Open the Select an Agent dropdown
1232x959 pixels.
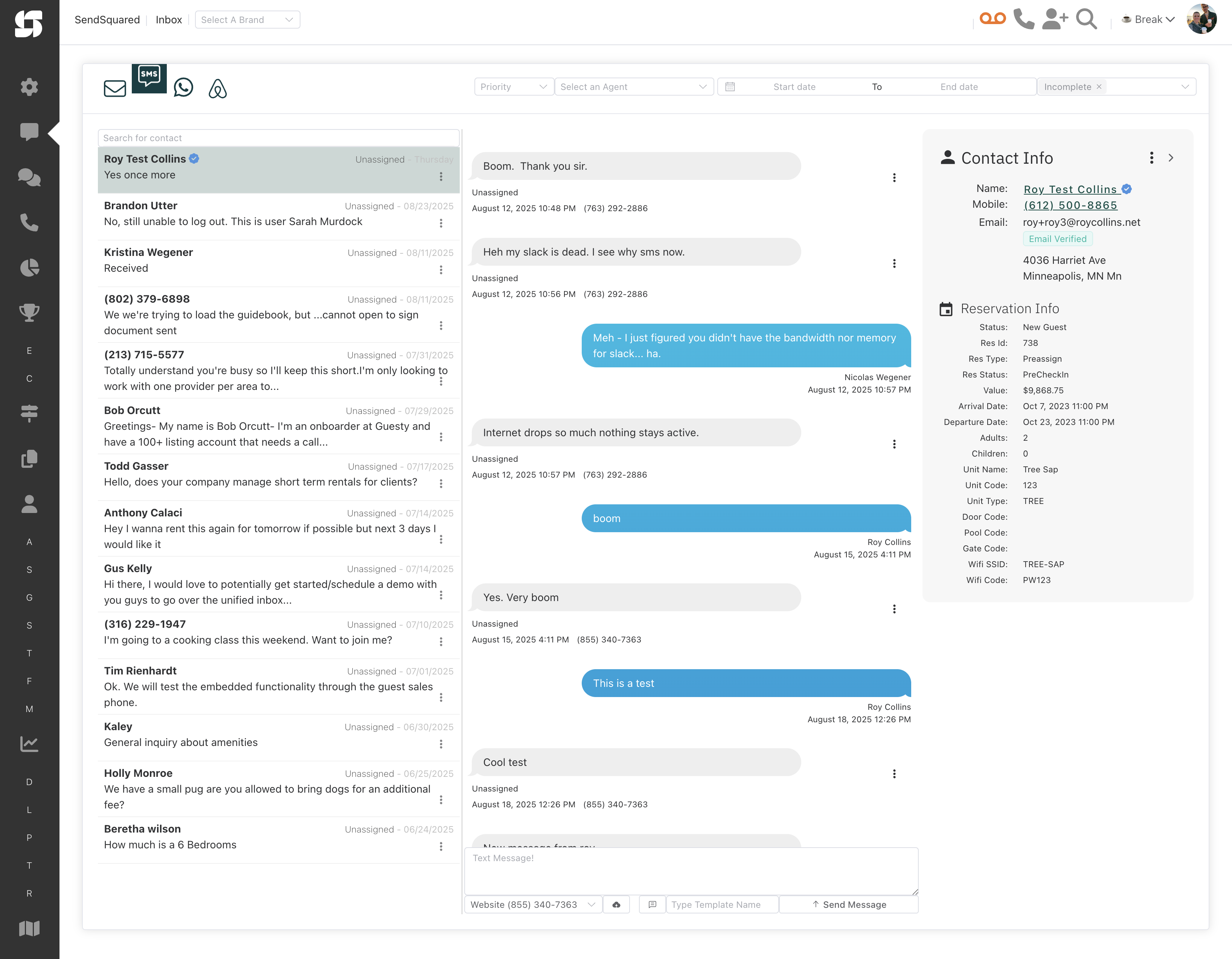point(634,87)
